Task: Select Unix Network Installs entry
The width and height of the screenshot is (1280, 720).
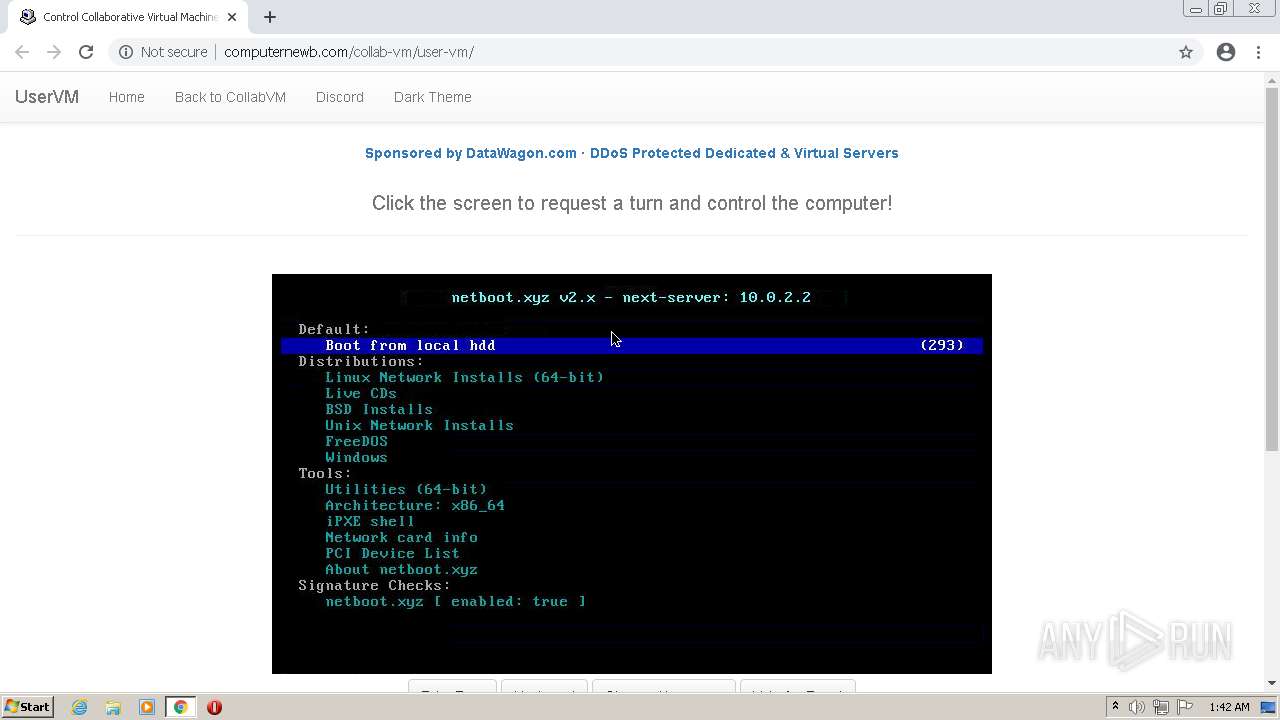Action: point(419,425)
